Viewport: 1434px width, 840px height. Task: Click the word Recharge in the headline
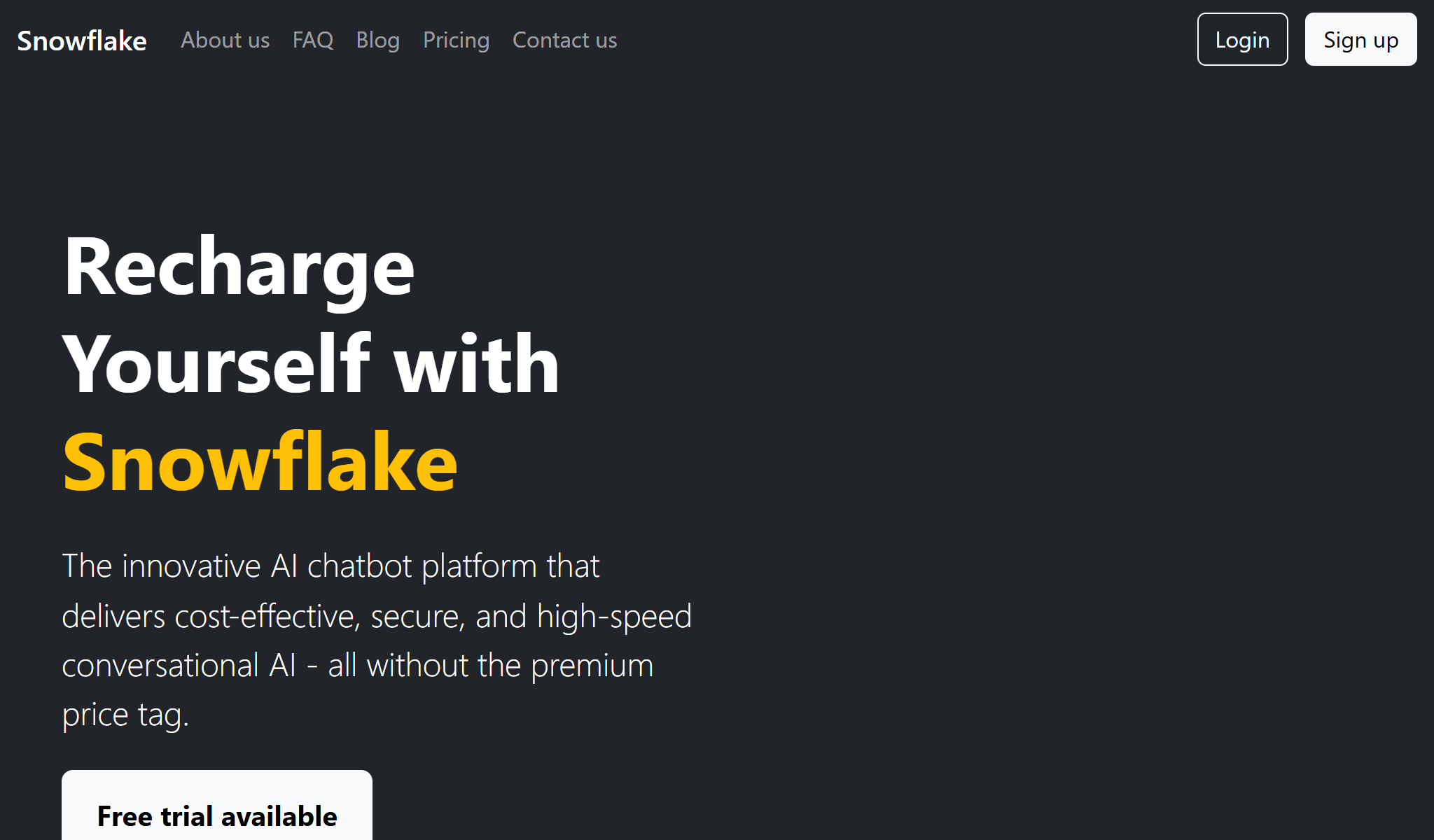click(x=239, y=268)
